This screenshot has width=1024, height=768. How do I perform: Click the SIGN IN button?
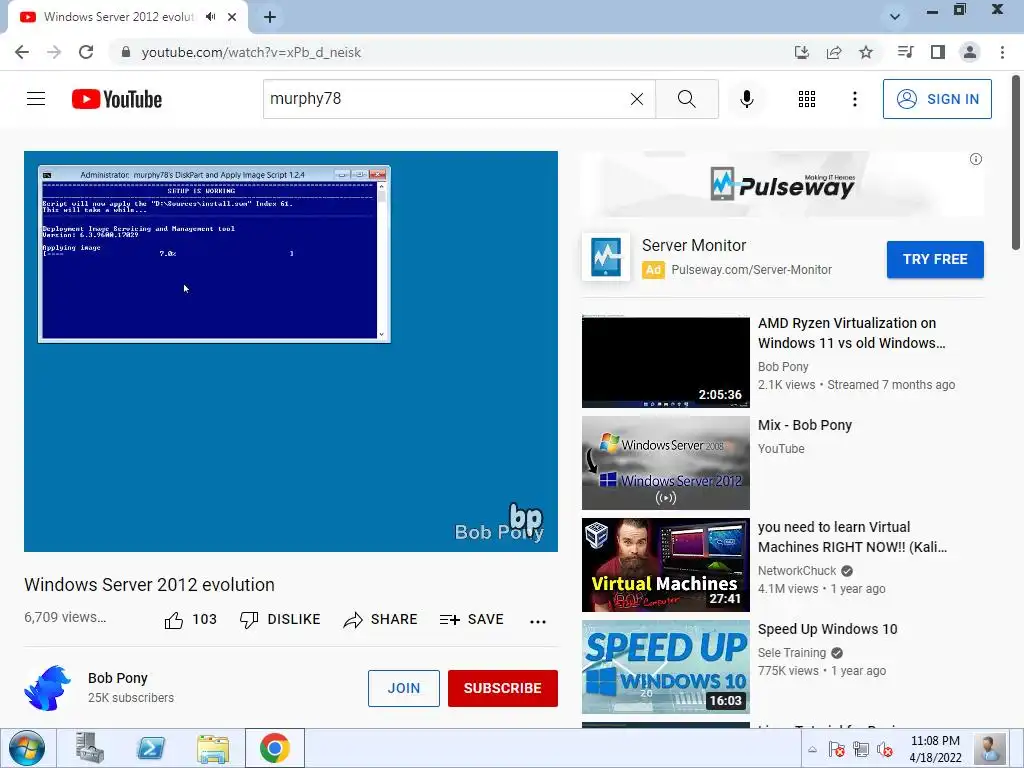point(936,99)
